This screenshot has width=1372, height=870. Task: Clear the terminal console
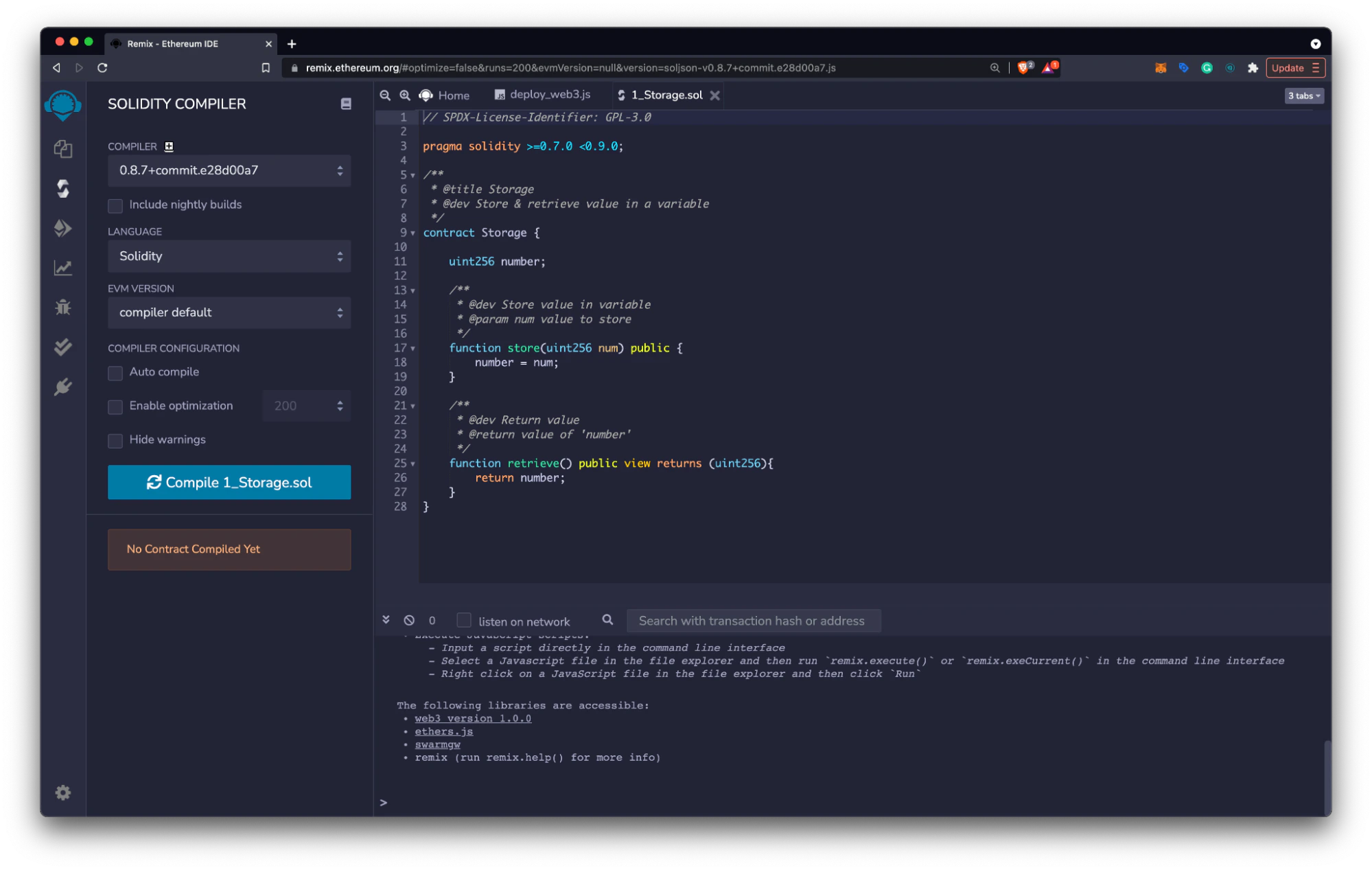tap(410, 619)
